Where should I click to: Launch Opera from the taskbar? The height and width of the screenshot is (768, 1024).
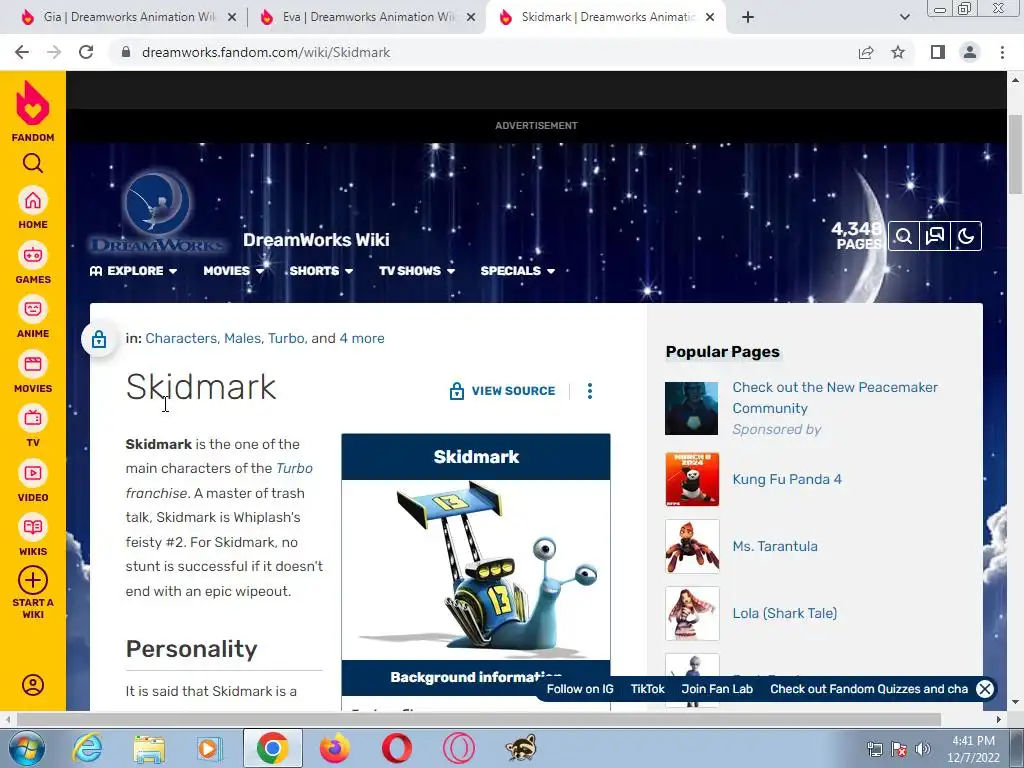pyautogui.click(x=396, y=748)
